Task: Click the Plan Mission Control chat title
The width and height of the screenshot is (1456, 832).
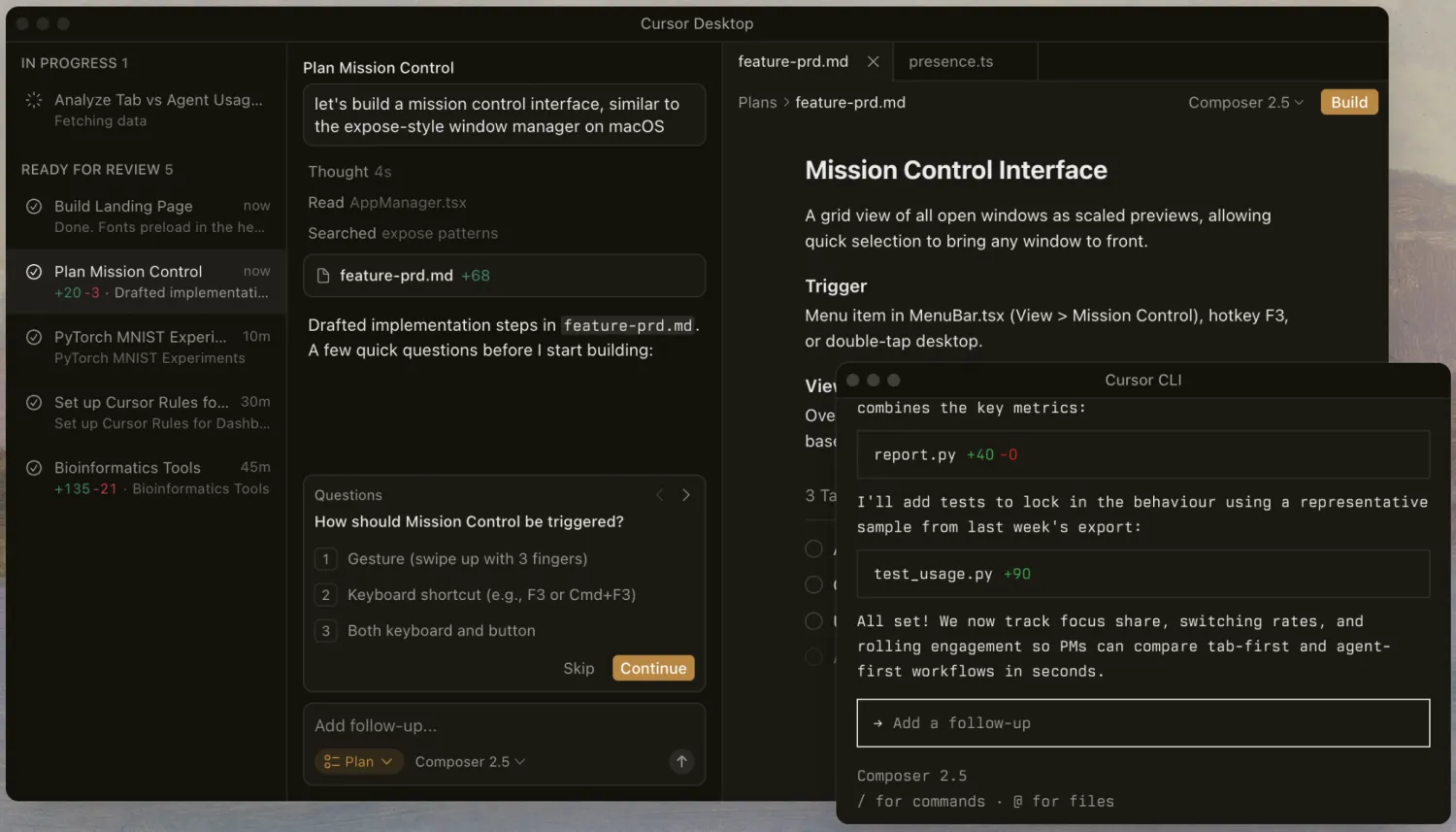Action: (x=379, y=68)
